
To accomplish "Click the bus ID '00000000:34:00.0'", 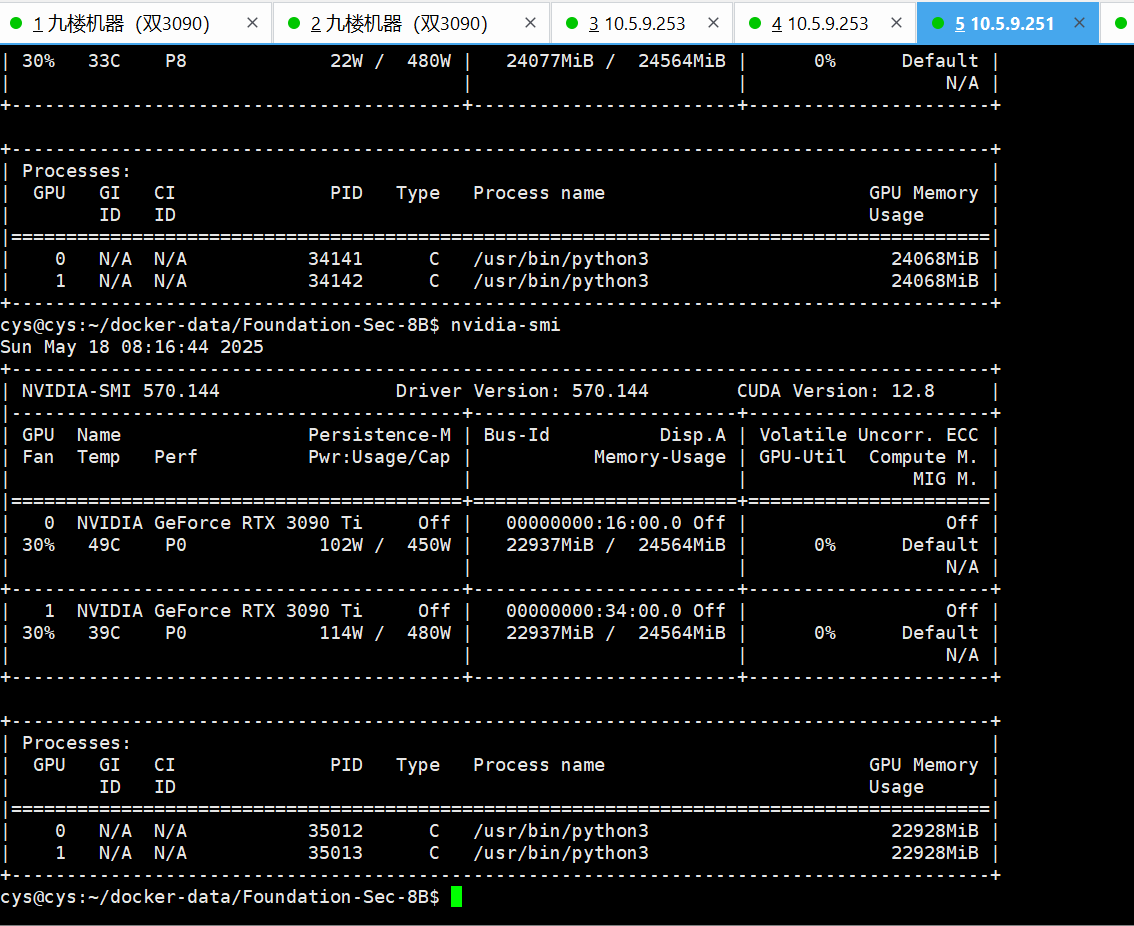I will pos(594,611).
